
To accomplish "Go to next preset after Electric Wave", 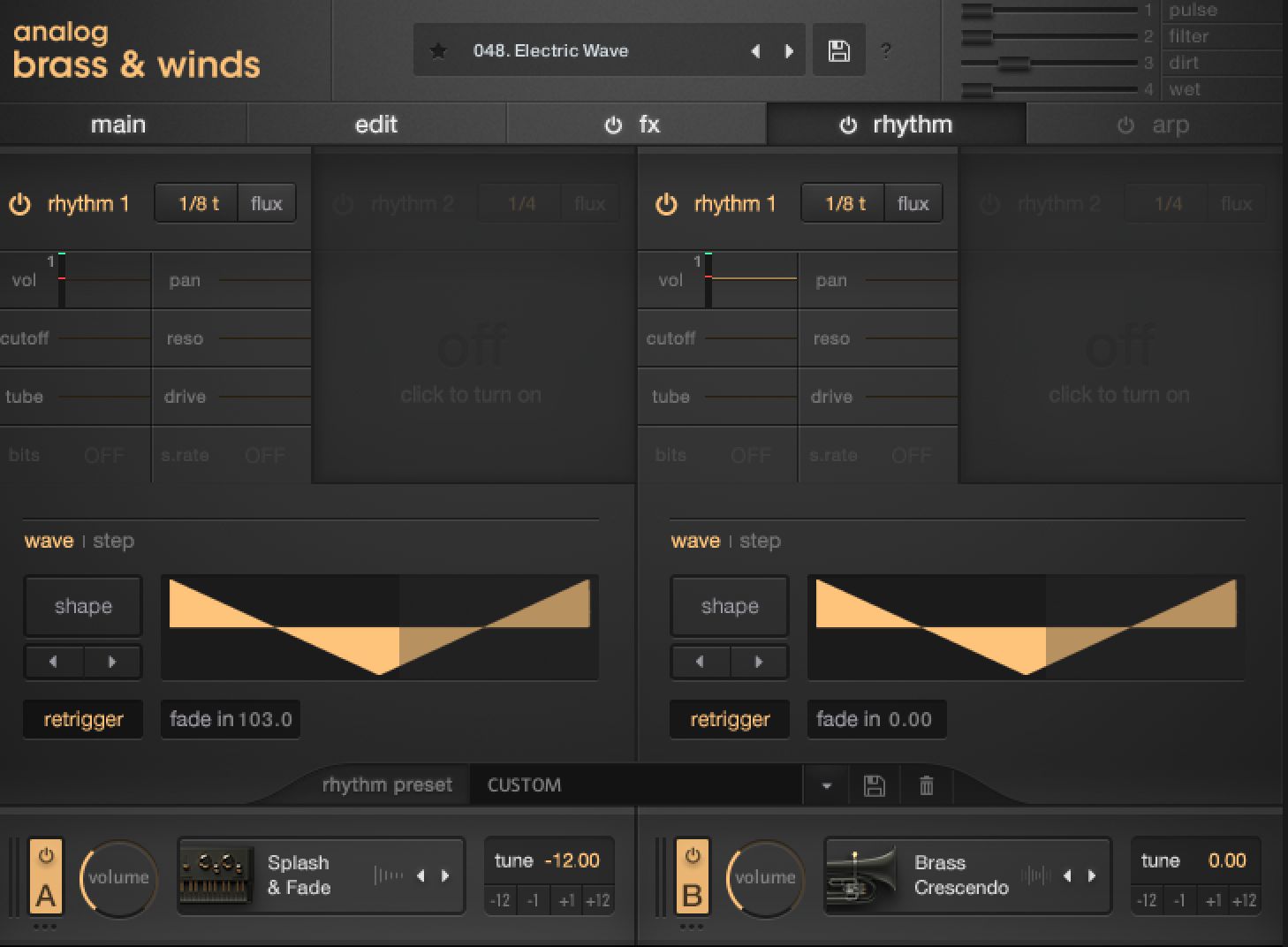I will 789,51.
